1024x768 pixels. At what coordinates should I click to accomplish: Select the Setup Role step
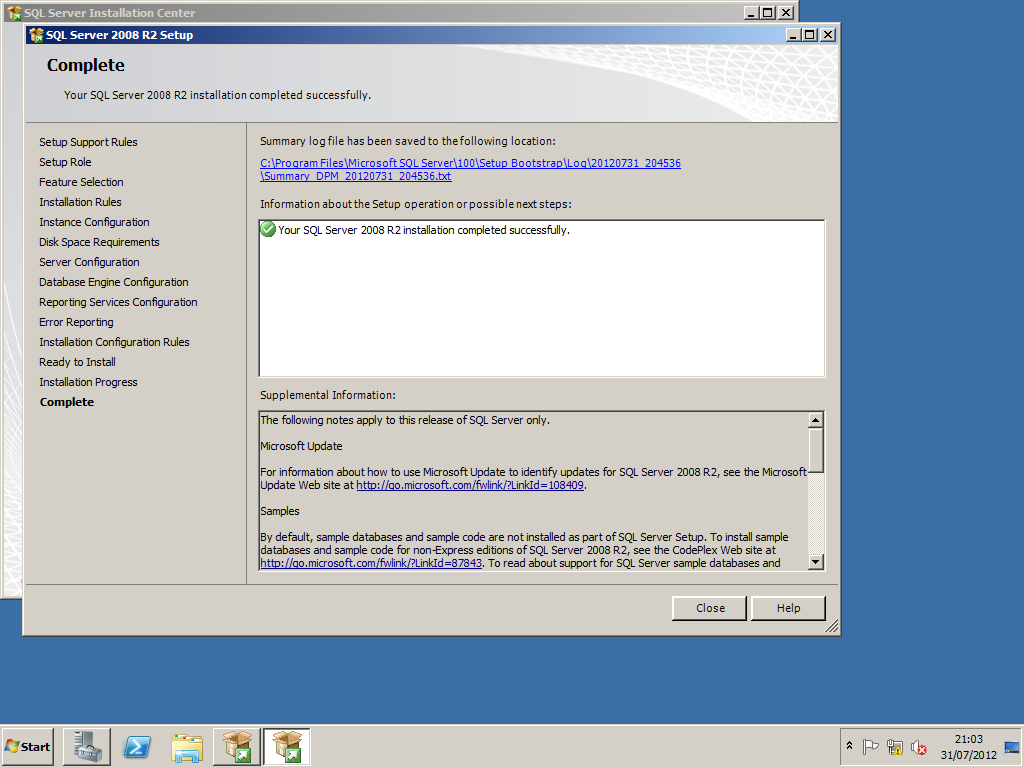coord(65,162)
